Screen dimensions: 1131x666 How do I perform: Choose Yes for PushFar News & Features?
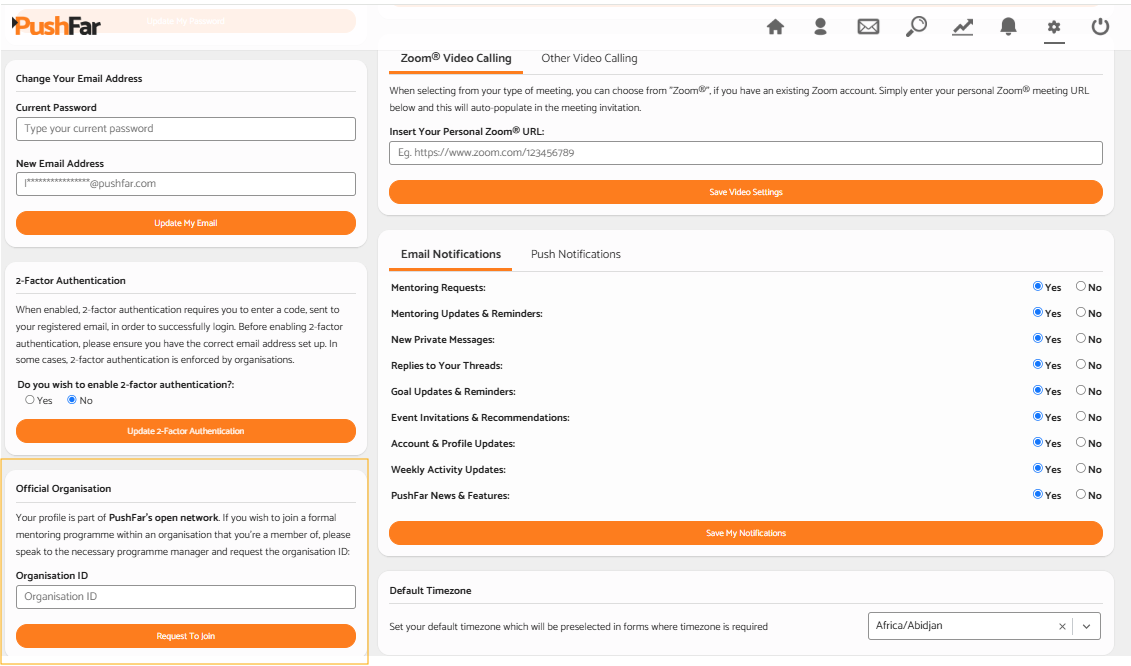tap(1037, 494)
